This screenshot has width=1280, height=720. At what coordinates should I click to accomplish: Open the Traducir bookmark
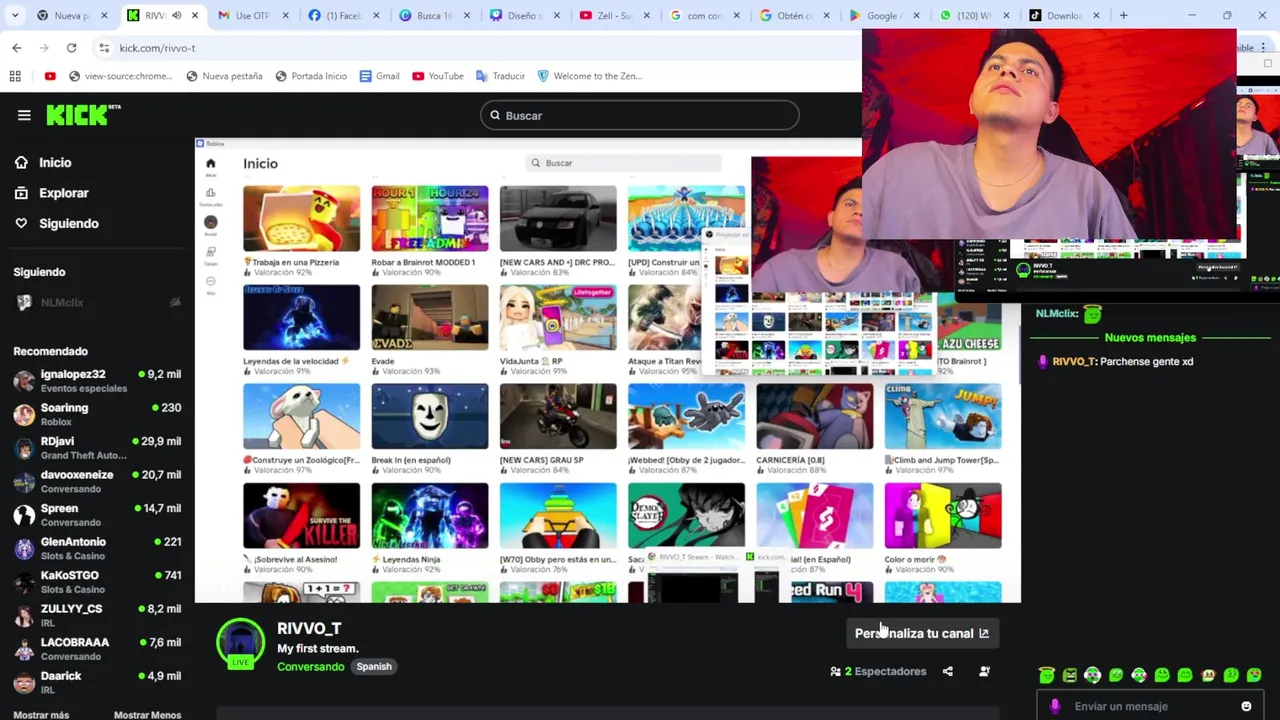click(500, 76)
